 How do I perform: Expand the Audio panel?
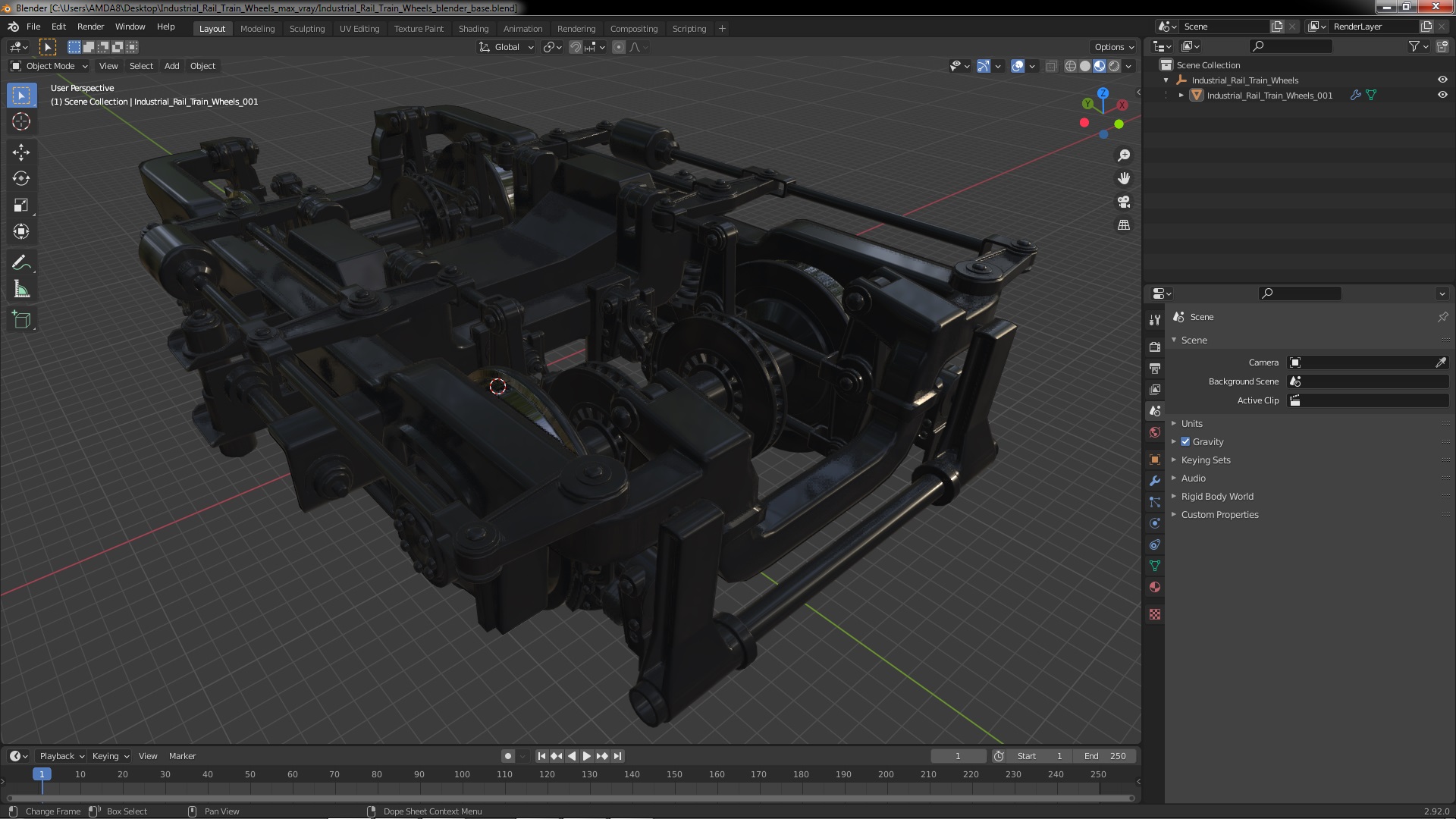click(x=1193, y=478)
